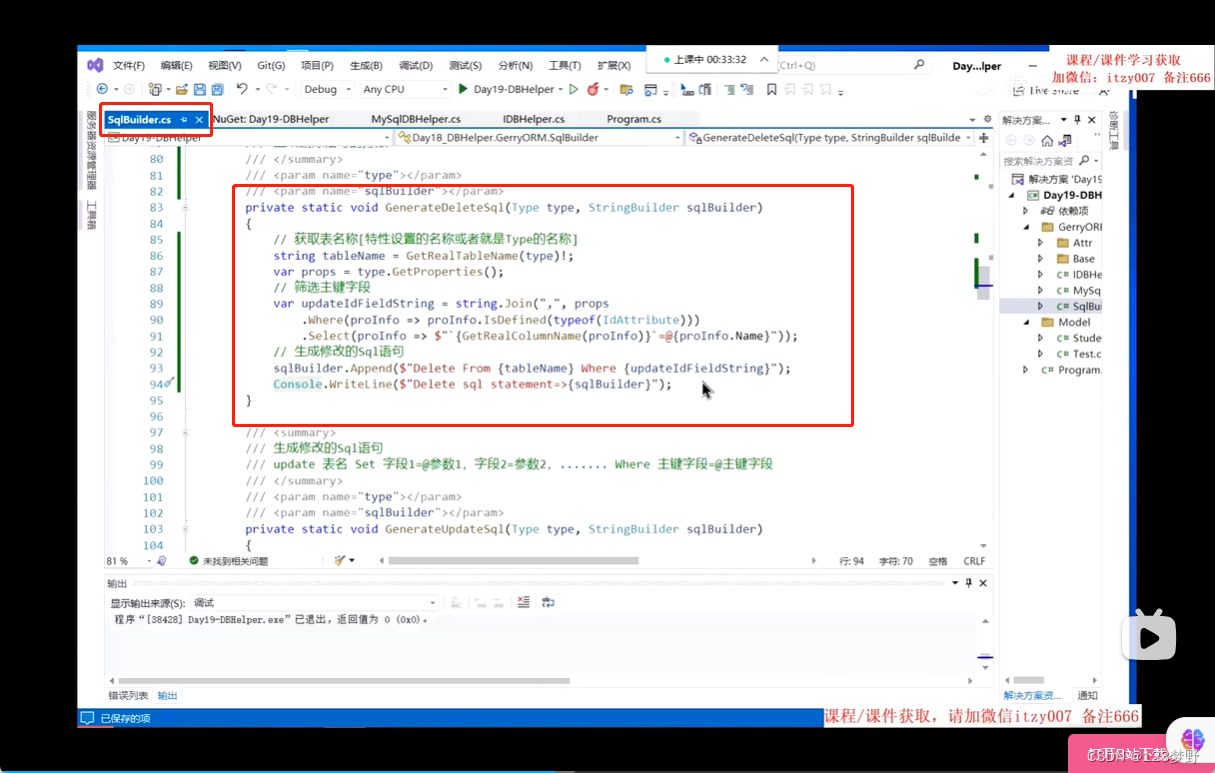
Task: Click the start without debugging outline play icon
Action: [573, 89]
